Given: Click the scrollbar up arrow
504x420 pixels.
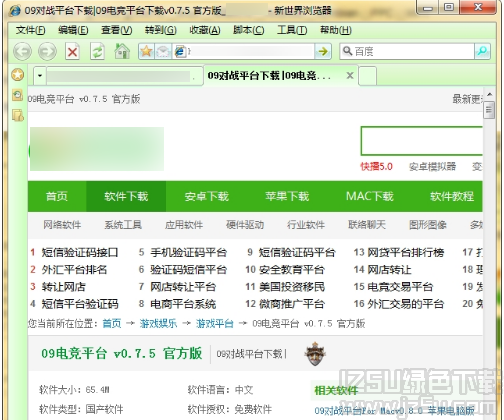Looking at the screenshot, I should click(x=489, y=95).
